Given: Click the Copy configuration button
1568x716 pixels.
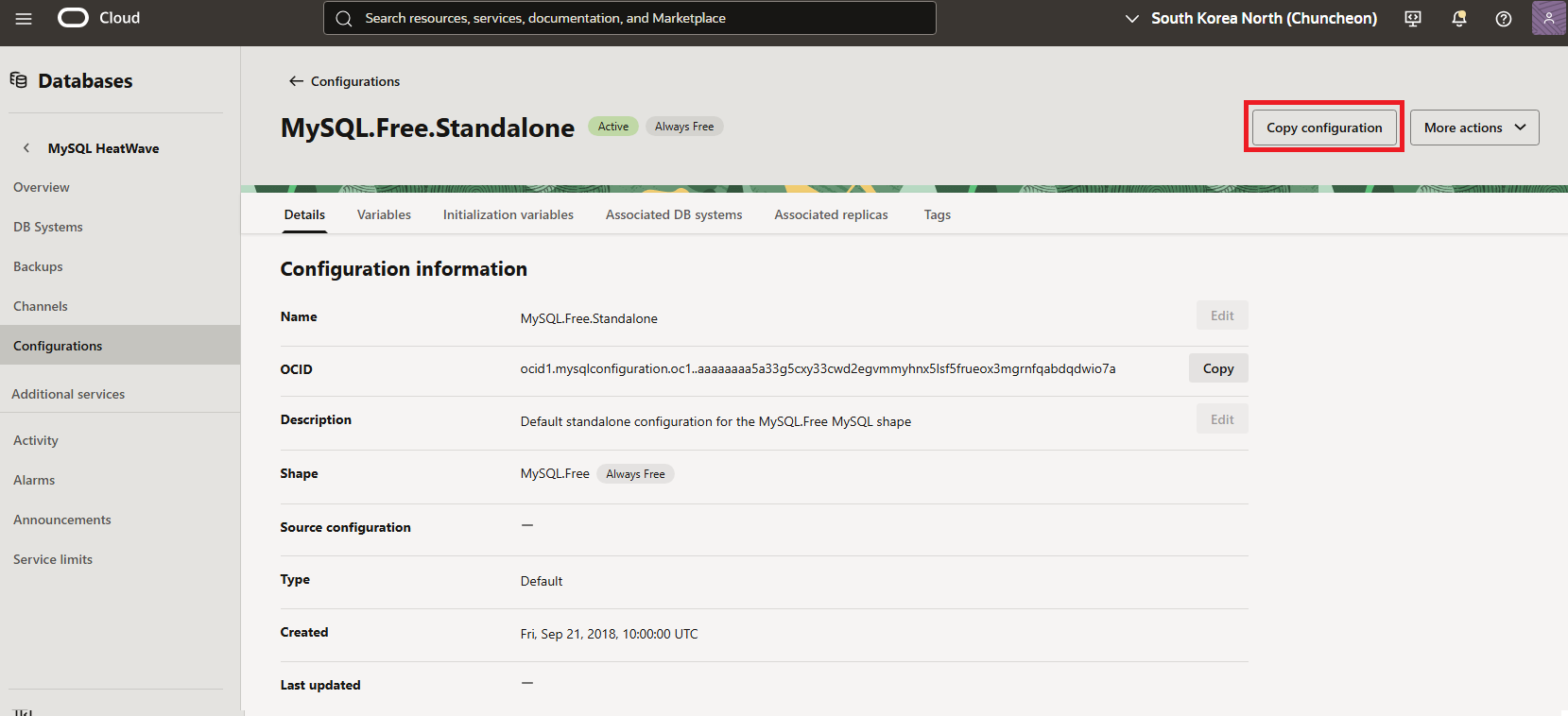Looking at the screenshot, I should tap(1324, 128).
